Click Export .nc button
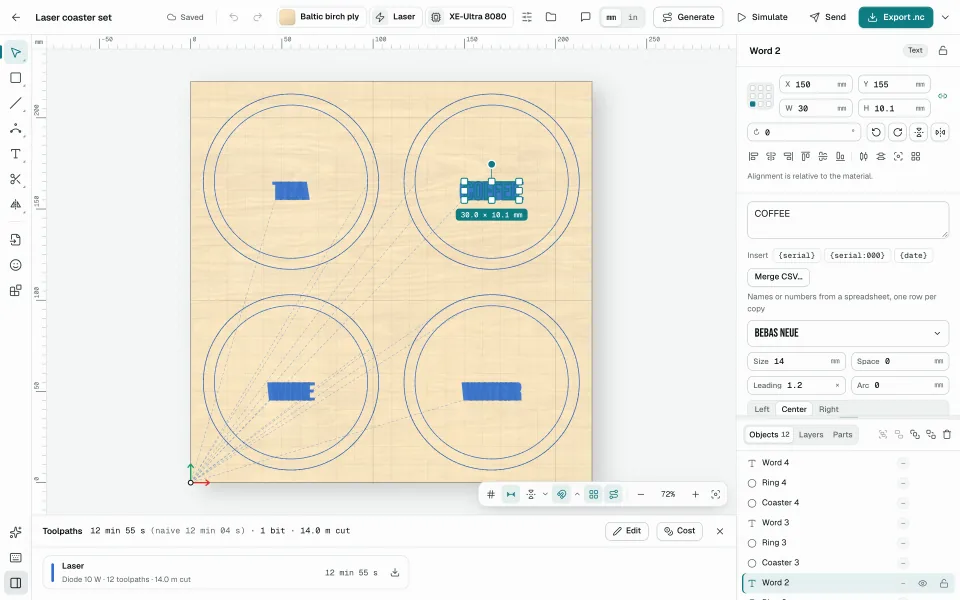 click(896, 17)
